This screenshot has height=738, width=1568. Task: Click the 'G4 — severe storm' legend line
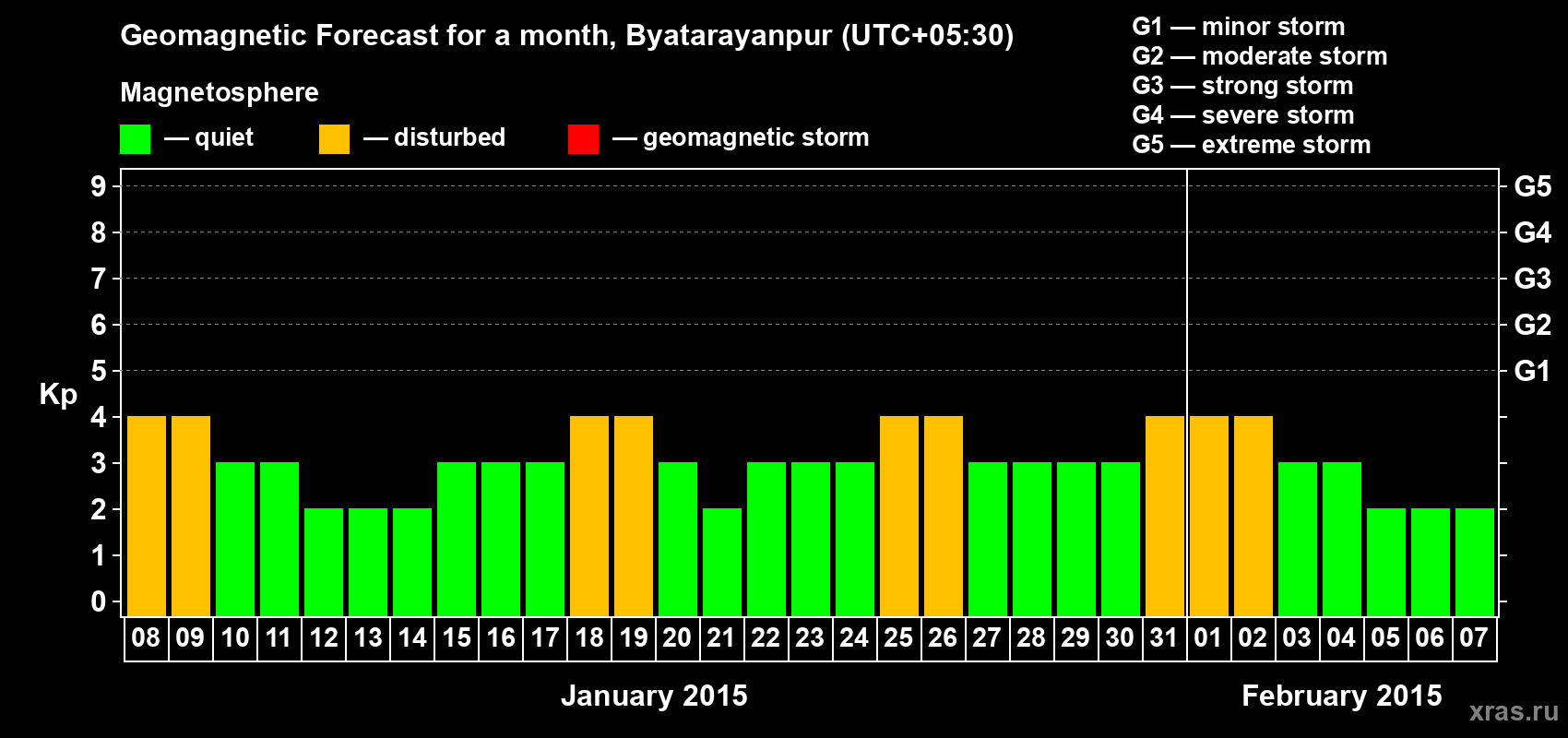(x=1243, y=115)
